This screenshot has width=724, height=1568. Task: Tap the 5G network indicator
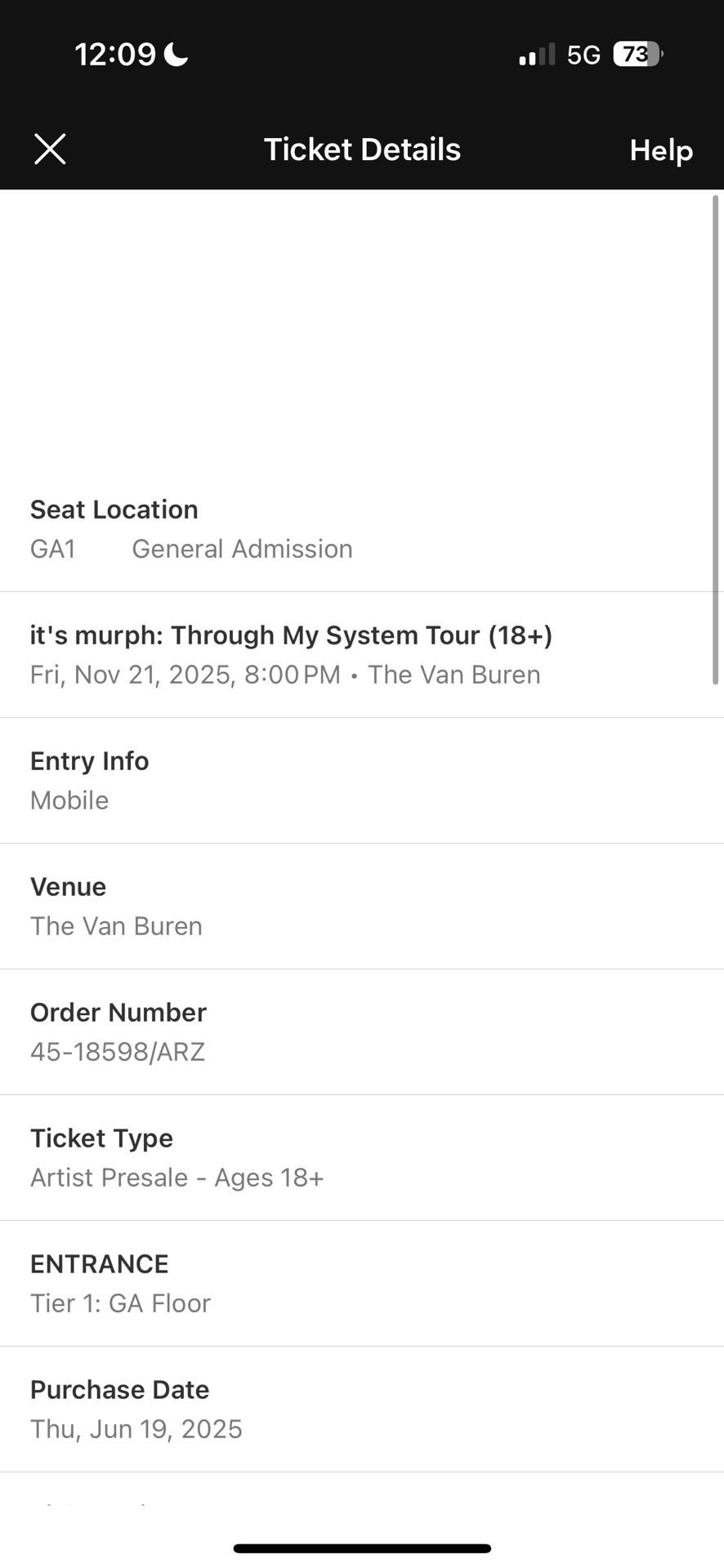(583, 55)
